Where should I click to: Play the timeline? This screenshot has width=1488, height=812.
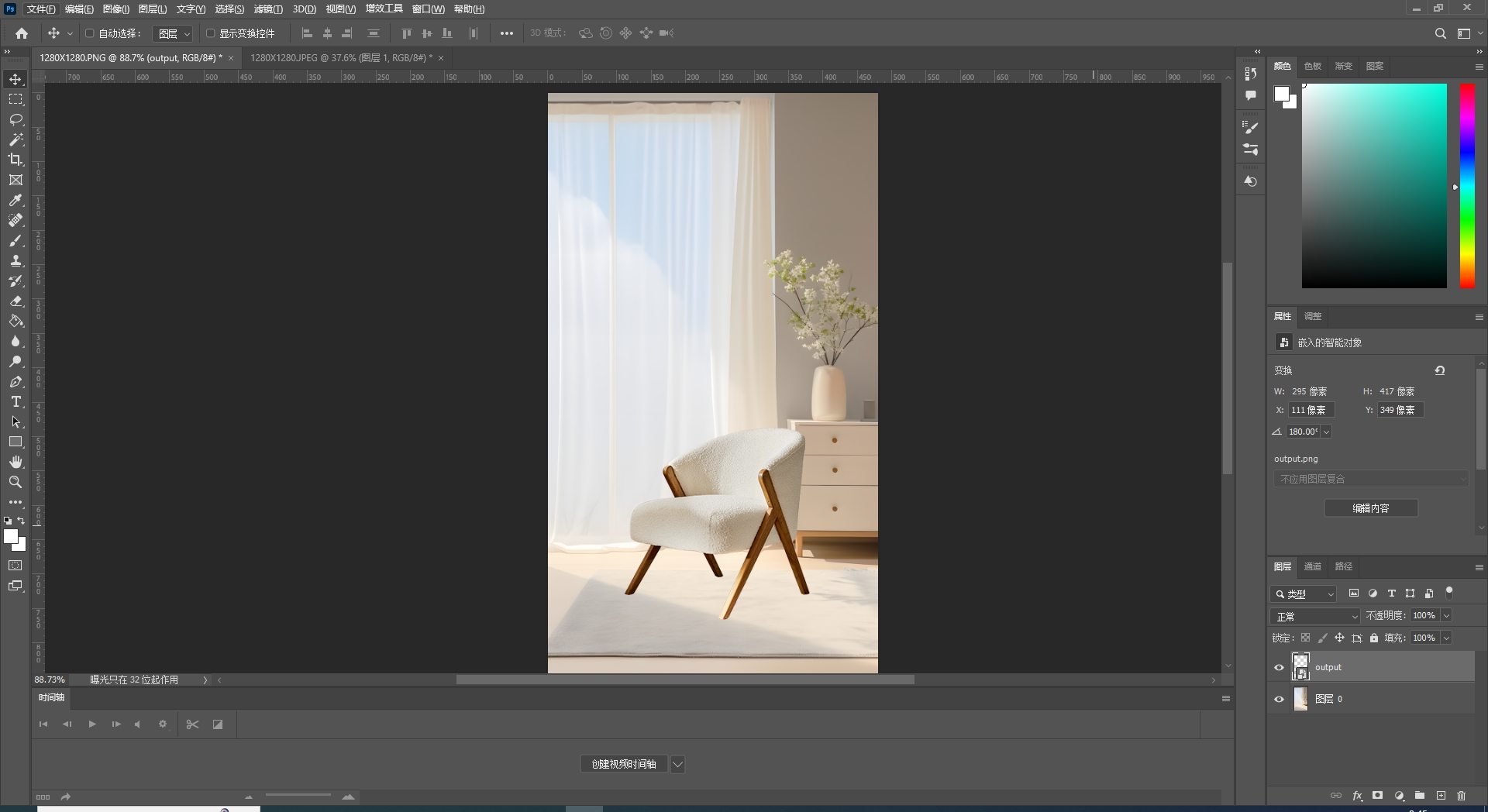(x=92, y=724)
